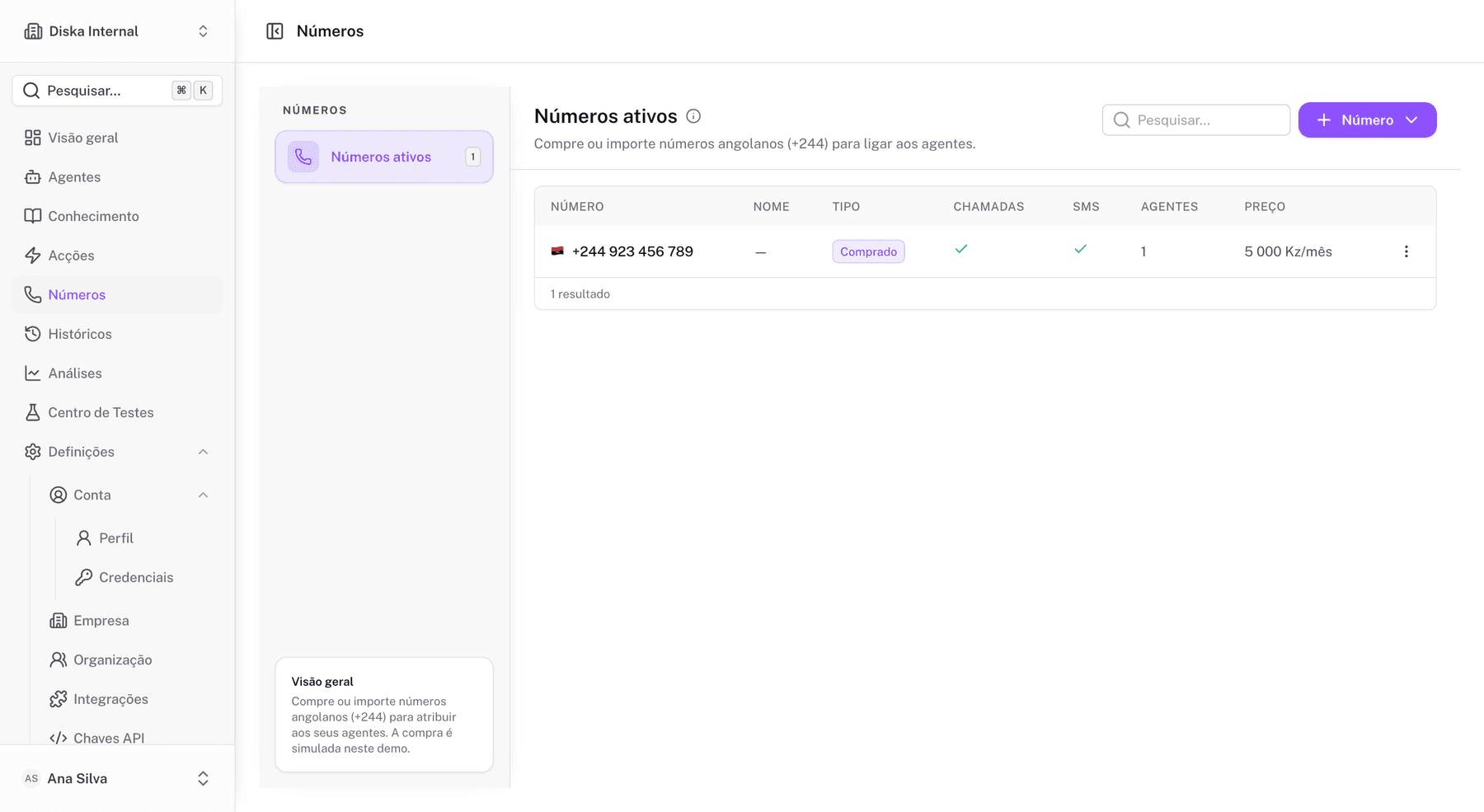Click the count badge on Números ativos
Viewport: 1484px width, 812px height.
click(472, 157)
